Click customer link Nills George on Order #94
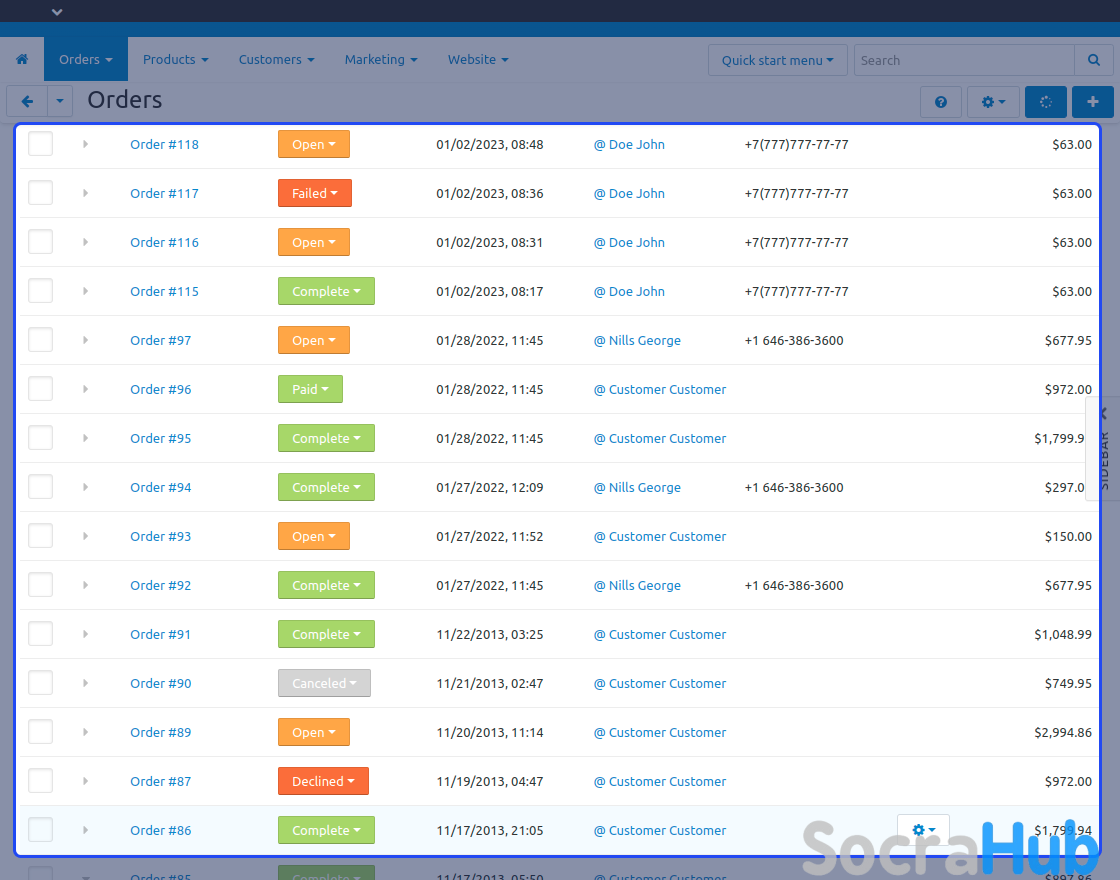 644,488
